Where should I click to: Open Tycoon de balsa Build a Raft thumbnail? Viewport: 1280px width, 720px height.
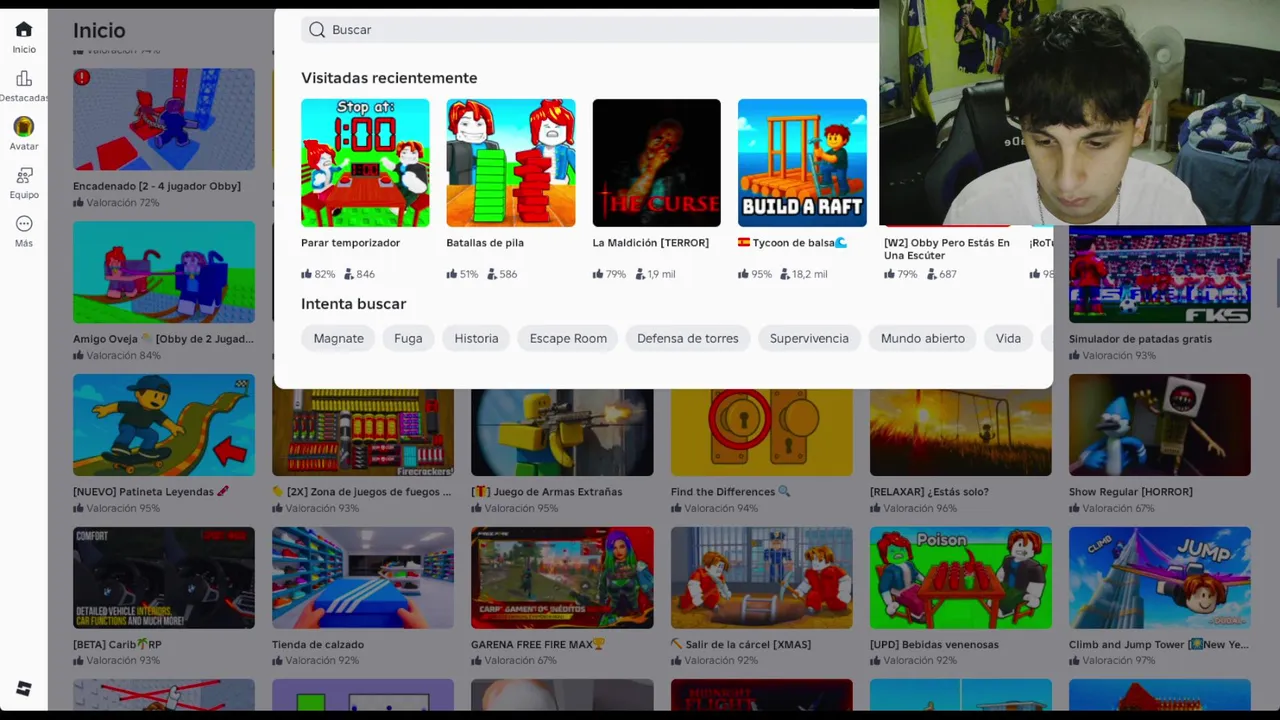point(802,163)
